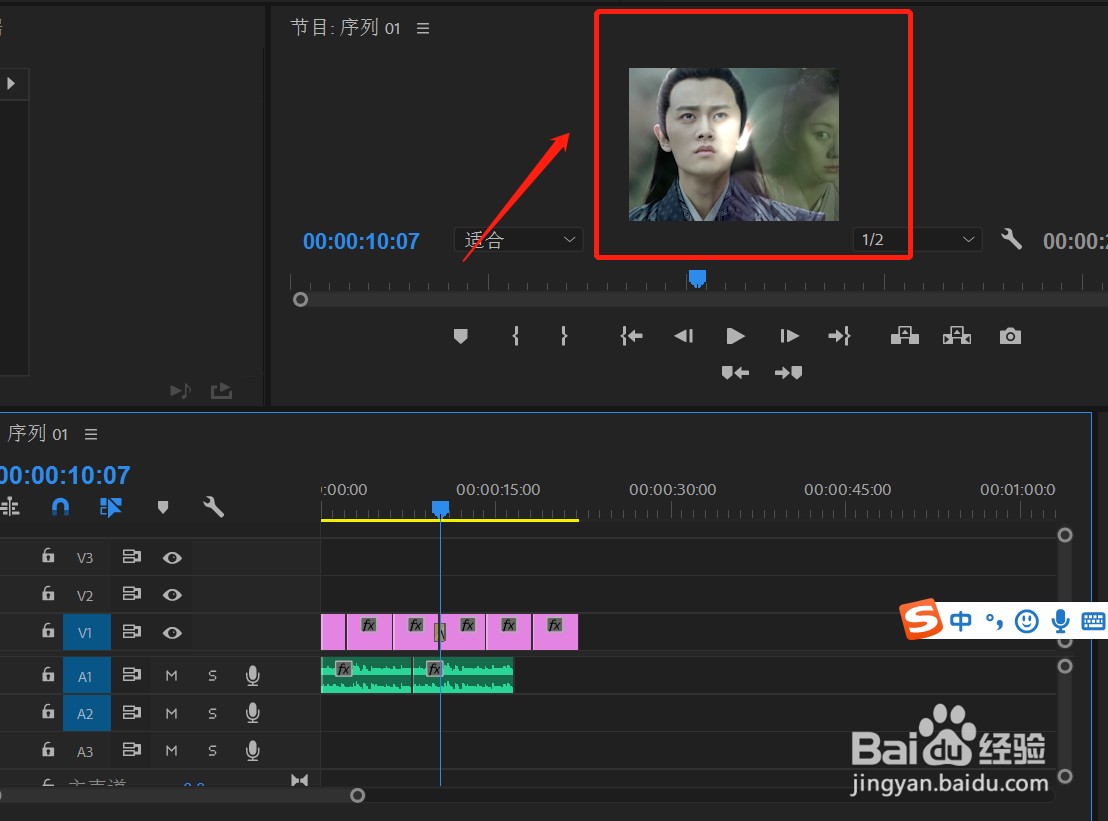Select last pink clip on V1
The image size is (1108, 821).
(x=555, y=632)
